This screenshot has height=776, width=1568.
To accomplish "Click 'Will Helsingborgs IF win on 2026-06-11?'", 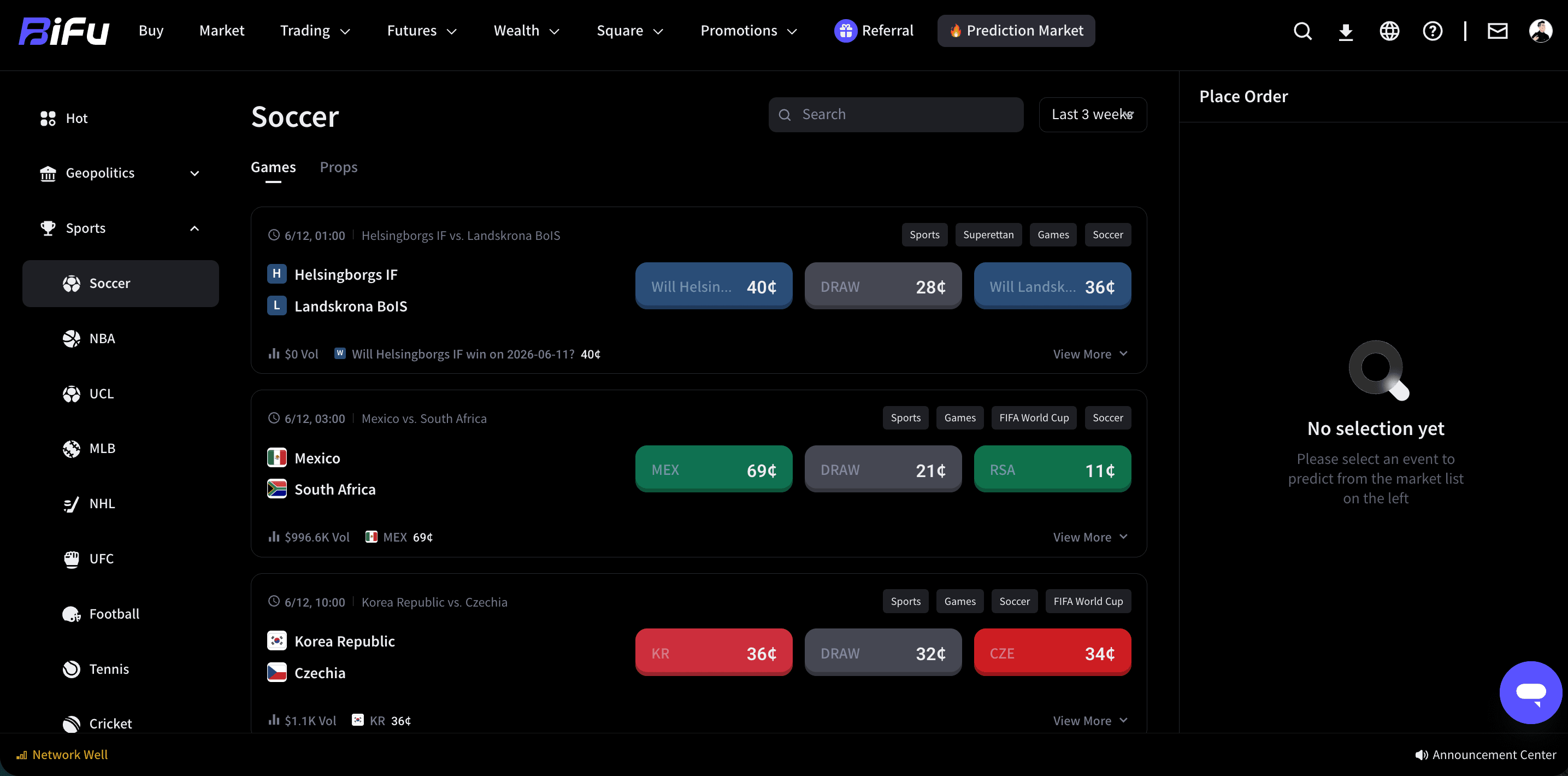I will [x=463, y=354].
